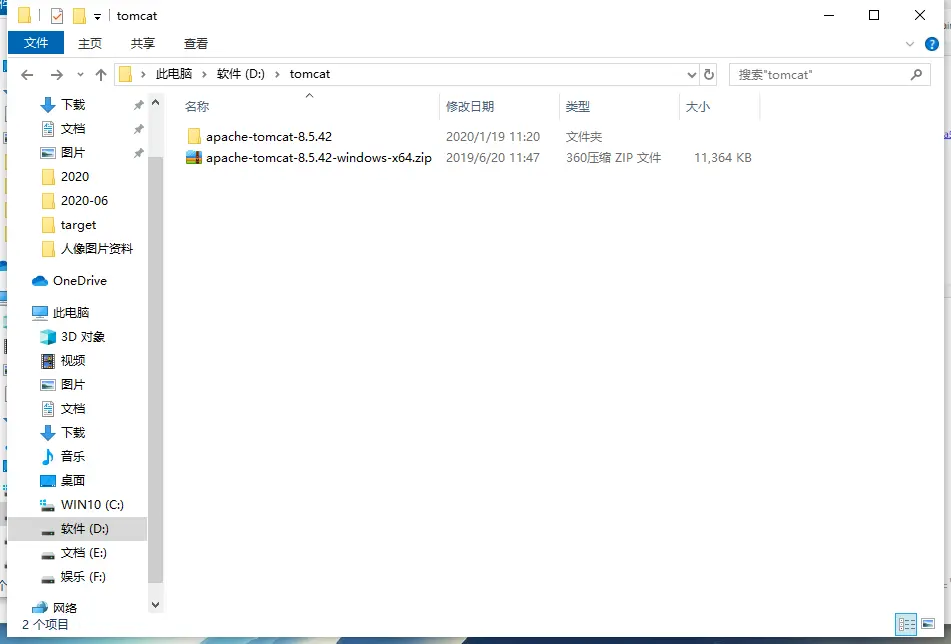The height and width of the screenshot is (644, 951).
Task: Open WIN10 (C:) drive
Action: (x=92, y=505)
